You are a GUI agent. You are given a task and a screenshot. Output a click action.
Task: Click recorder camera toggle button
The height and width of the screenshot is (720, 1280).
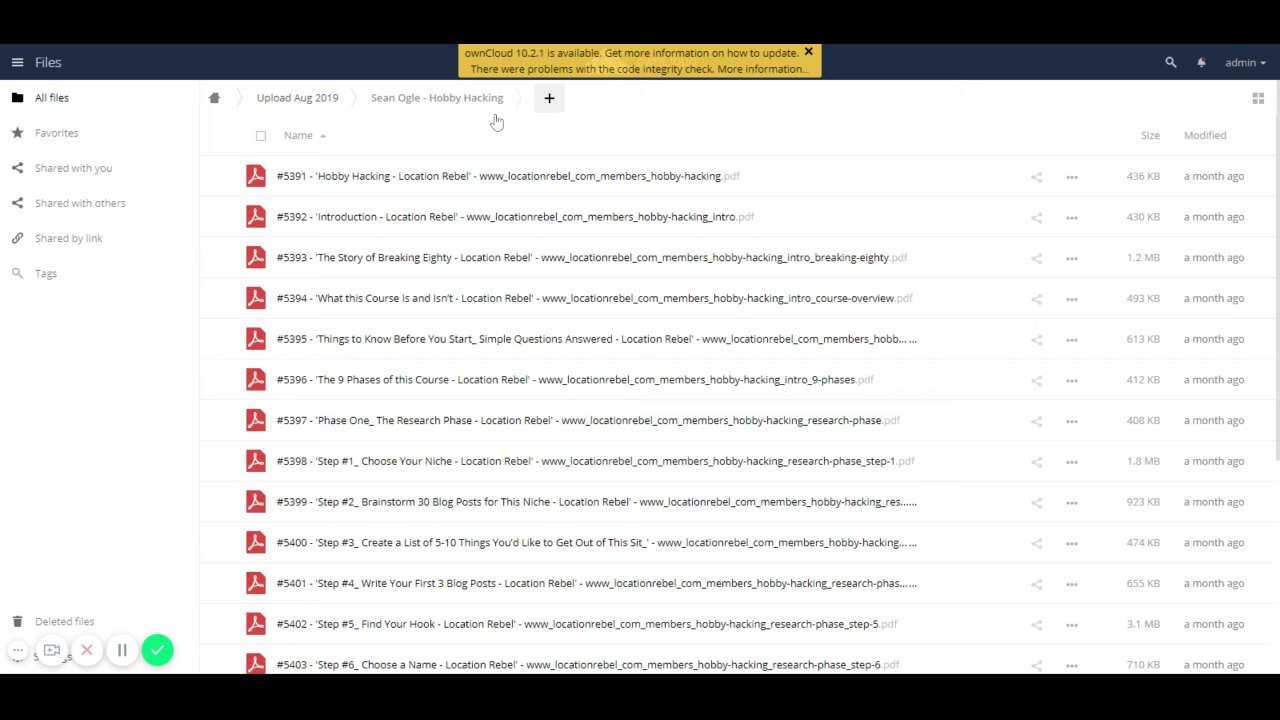pos(52,651)
